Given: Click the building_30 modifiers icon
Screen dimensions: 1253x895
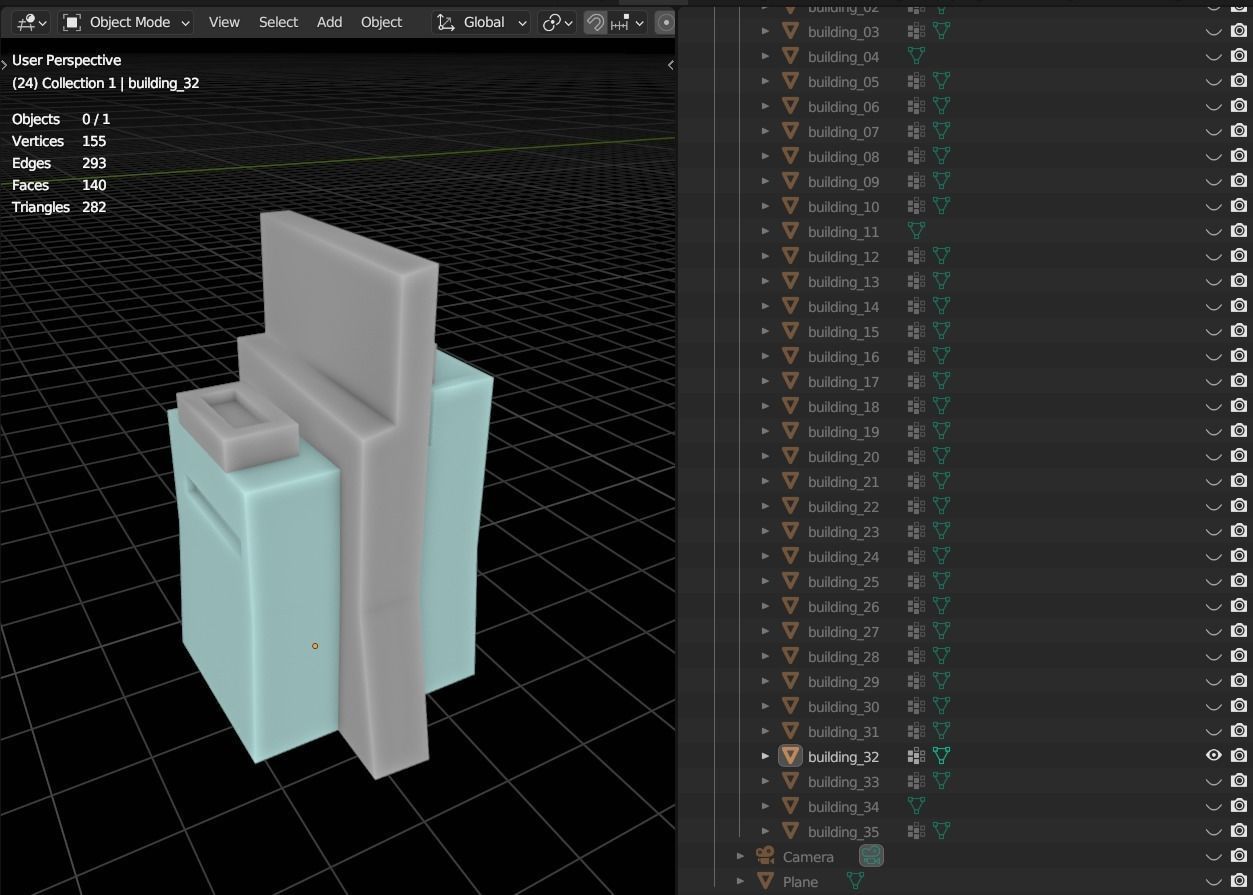Looking at the screenshot, I should coord(915,706).
